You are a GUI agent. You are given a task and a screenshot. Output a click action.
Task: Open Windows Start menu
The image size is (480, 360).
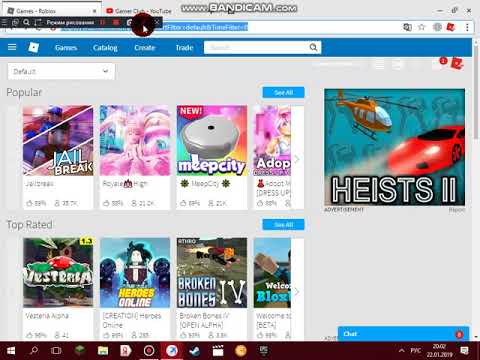coord(11,351)
